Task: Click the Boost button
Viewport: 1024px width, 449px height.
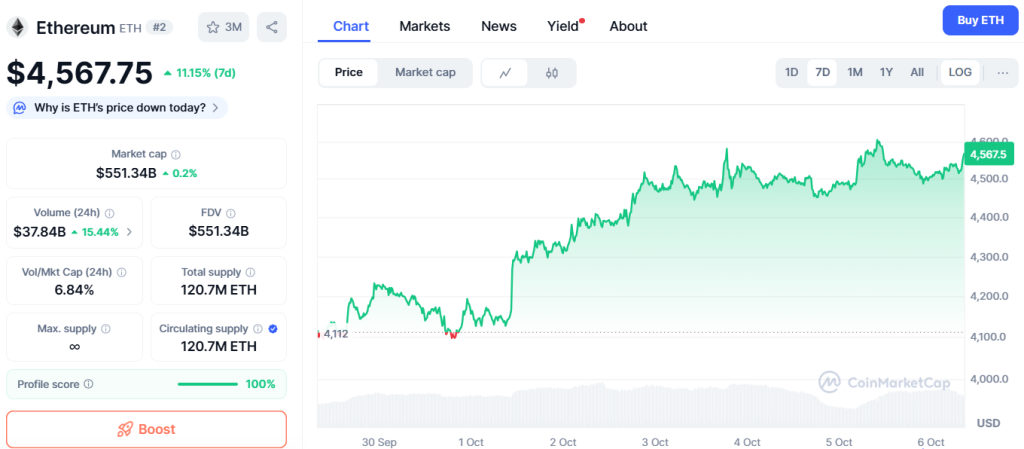Action: pyautogui.click(x=146, y=429)
